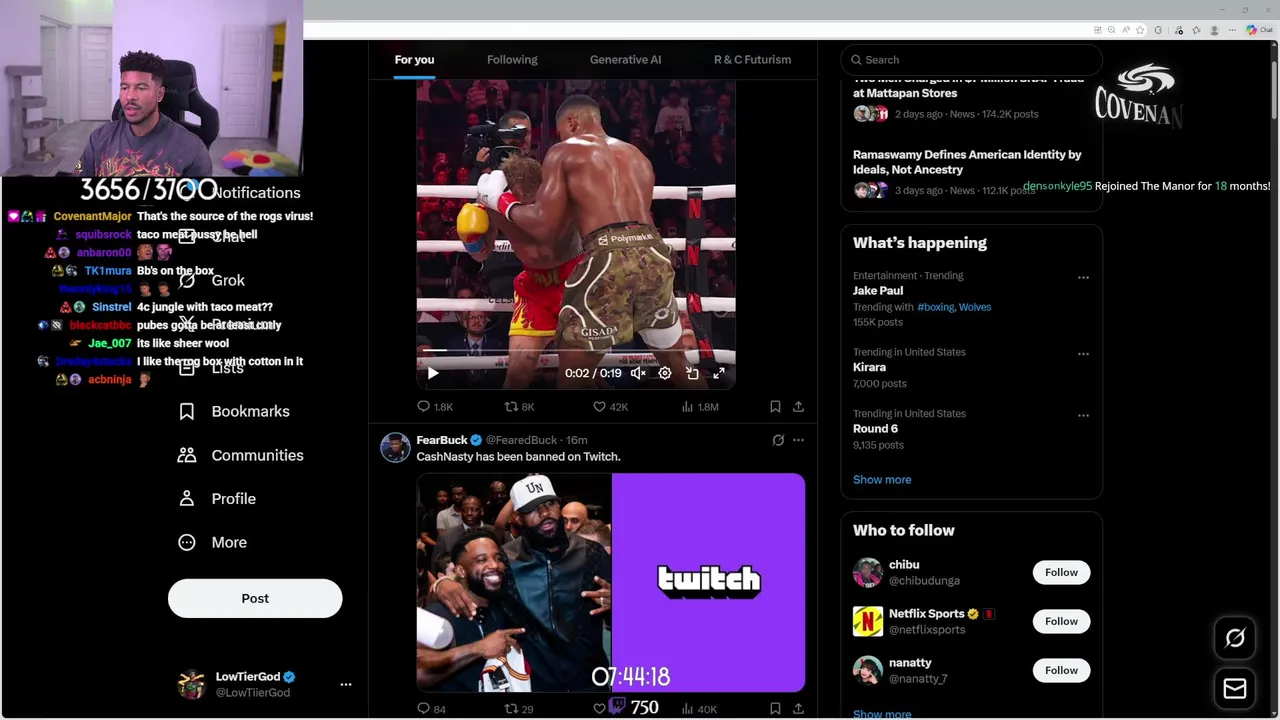Viewport: 1280px width, 720px height.
Task: Play the boxing video
Action: point(433,373)
